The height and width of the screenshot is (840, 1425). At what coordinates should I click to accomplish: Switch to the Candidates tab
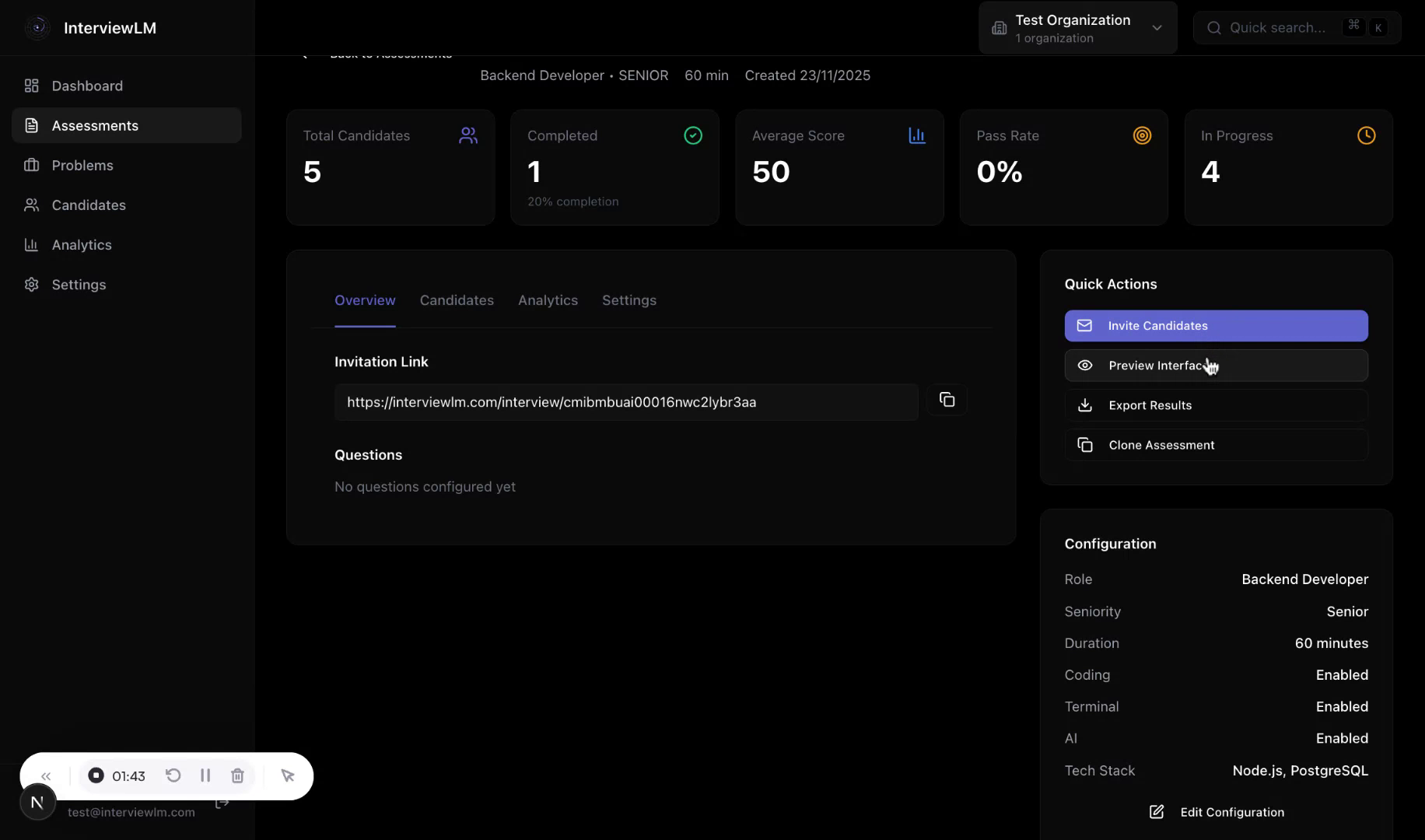457,300
